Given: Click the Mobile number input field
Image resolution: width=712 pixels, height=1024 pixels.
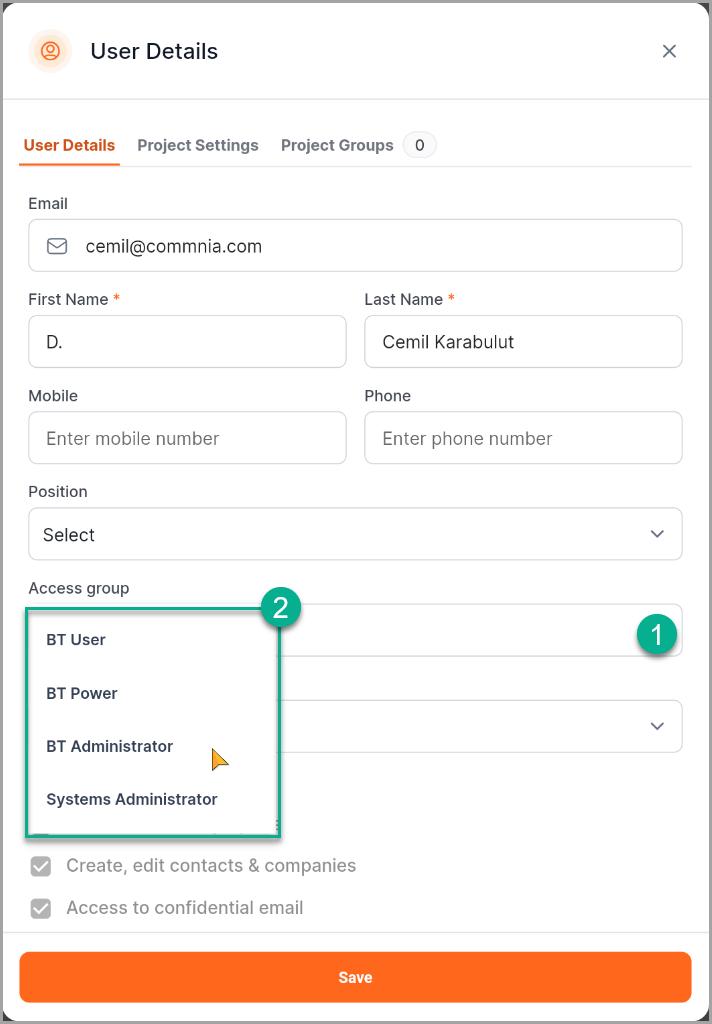Looking at the screenshot, I should 187,438.
